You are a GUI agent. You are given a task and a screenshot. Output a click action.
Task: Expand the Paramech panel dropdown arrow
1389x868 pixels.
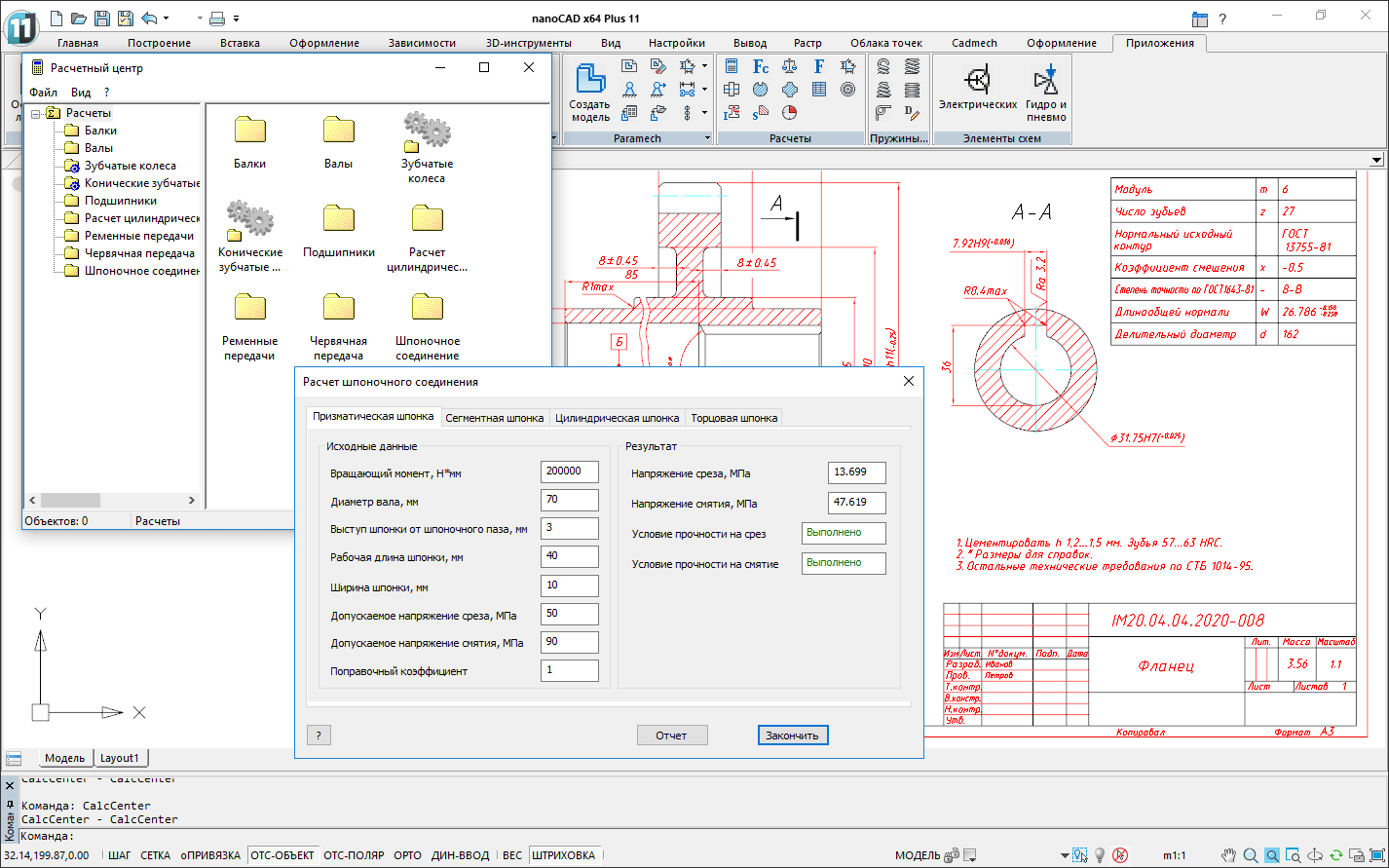coord(707,138)
